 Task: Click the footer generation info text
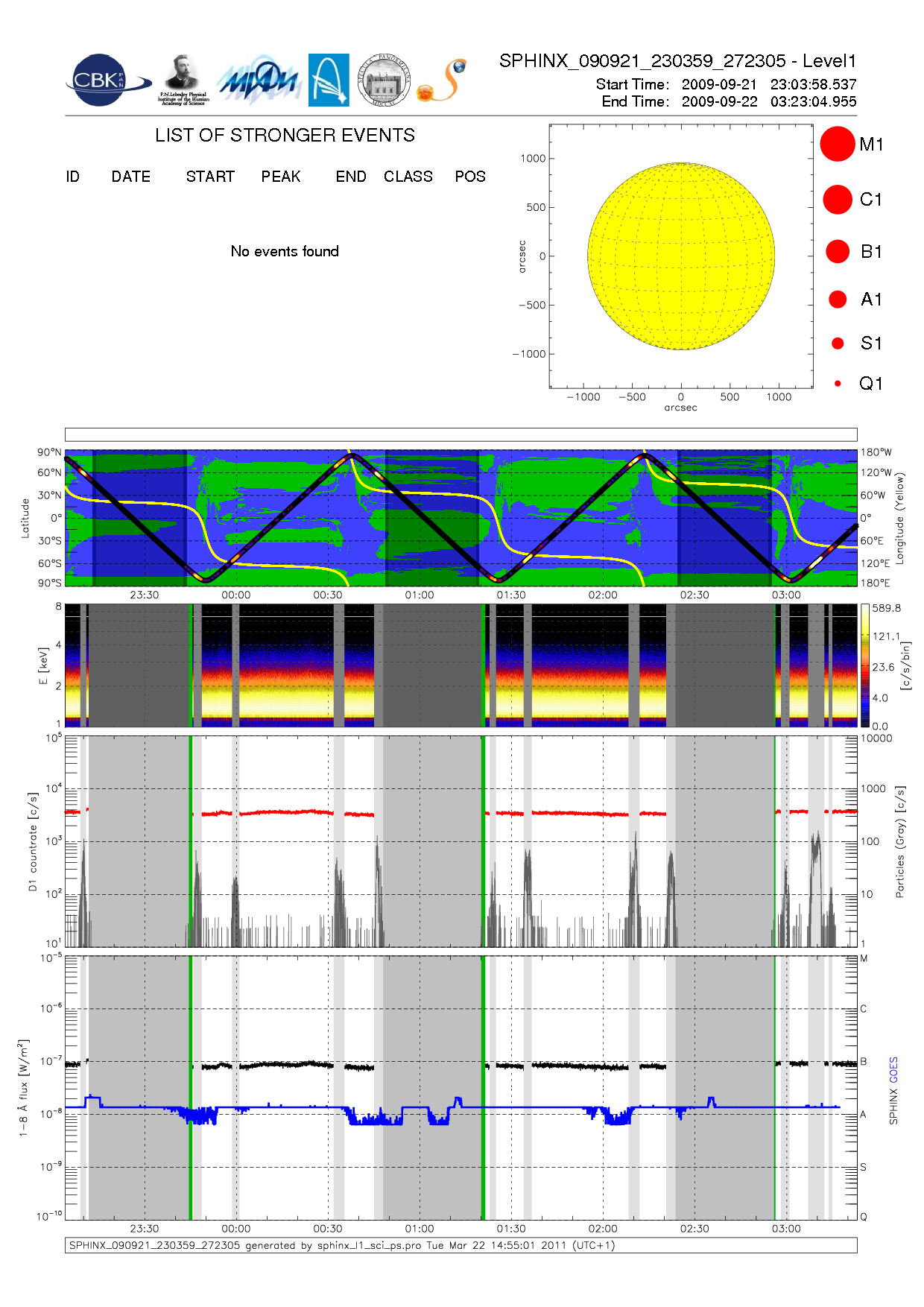[342, 1245]
